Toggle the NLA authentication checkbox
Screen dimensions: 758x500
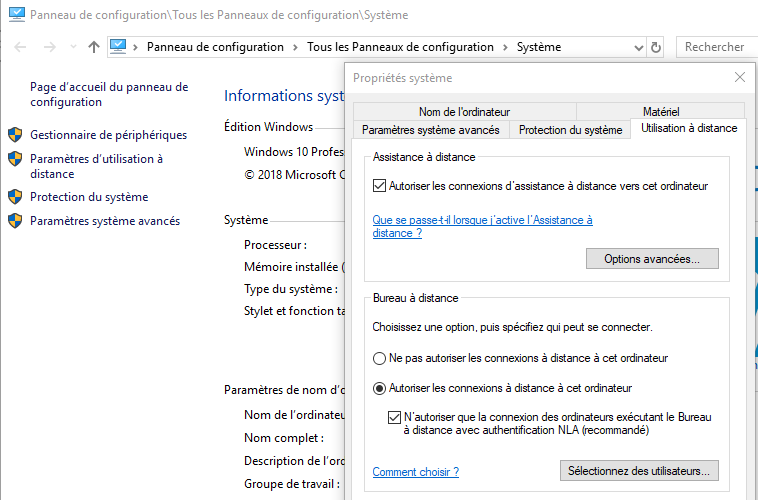[x=394, y=417]
